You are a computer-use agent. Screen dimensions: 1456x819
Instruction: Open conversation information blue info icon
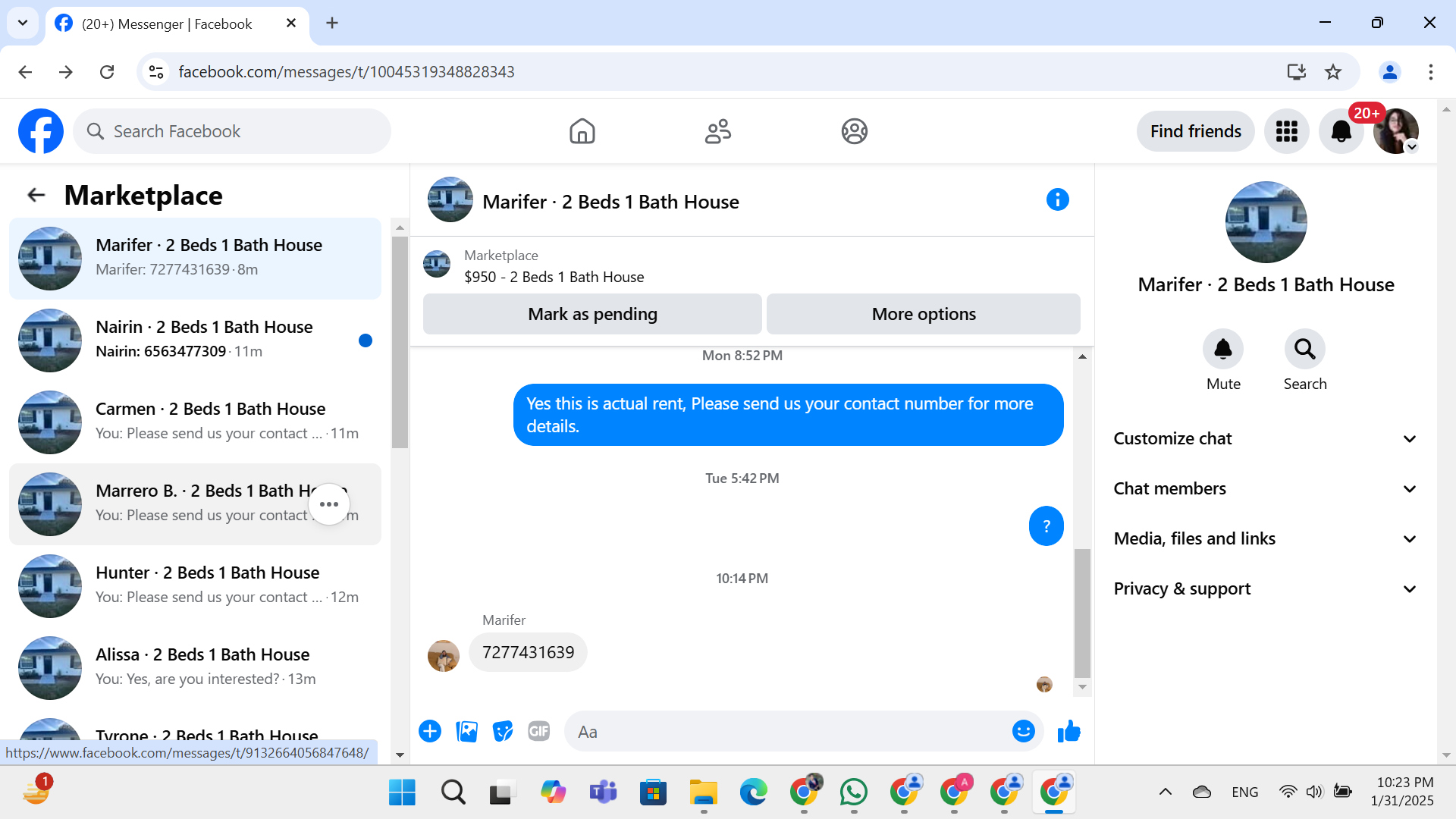click(1058, 199)
